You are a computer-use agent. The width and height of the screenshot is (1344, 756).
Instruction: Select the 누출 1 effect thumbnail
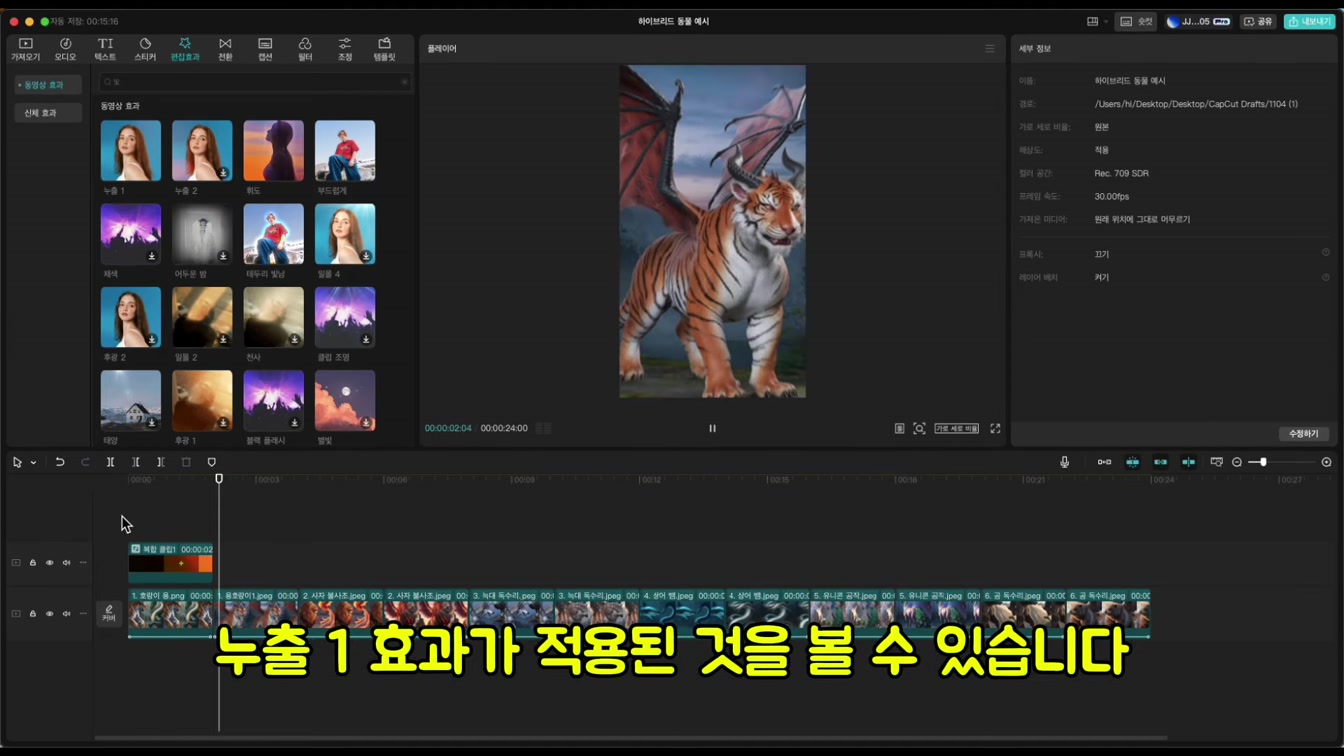click(x=130, y=151)
